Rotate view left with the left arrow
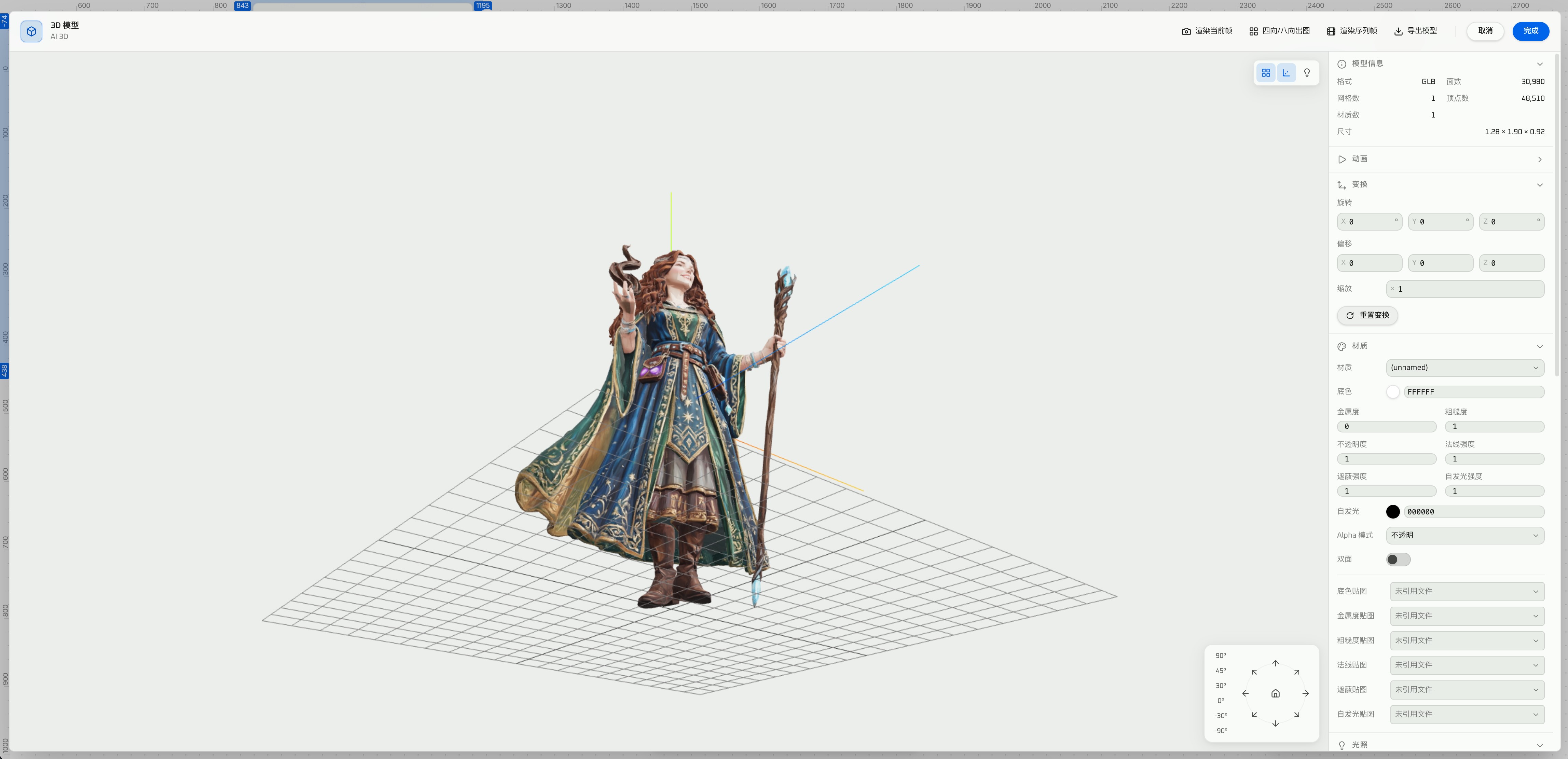1568x759 pixels. (1246, 693)
